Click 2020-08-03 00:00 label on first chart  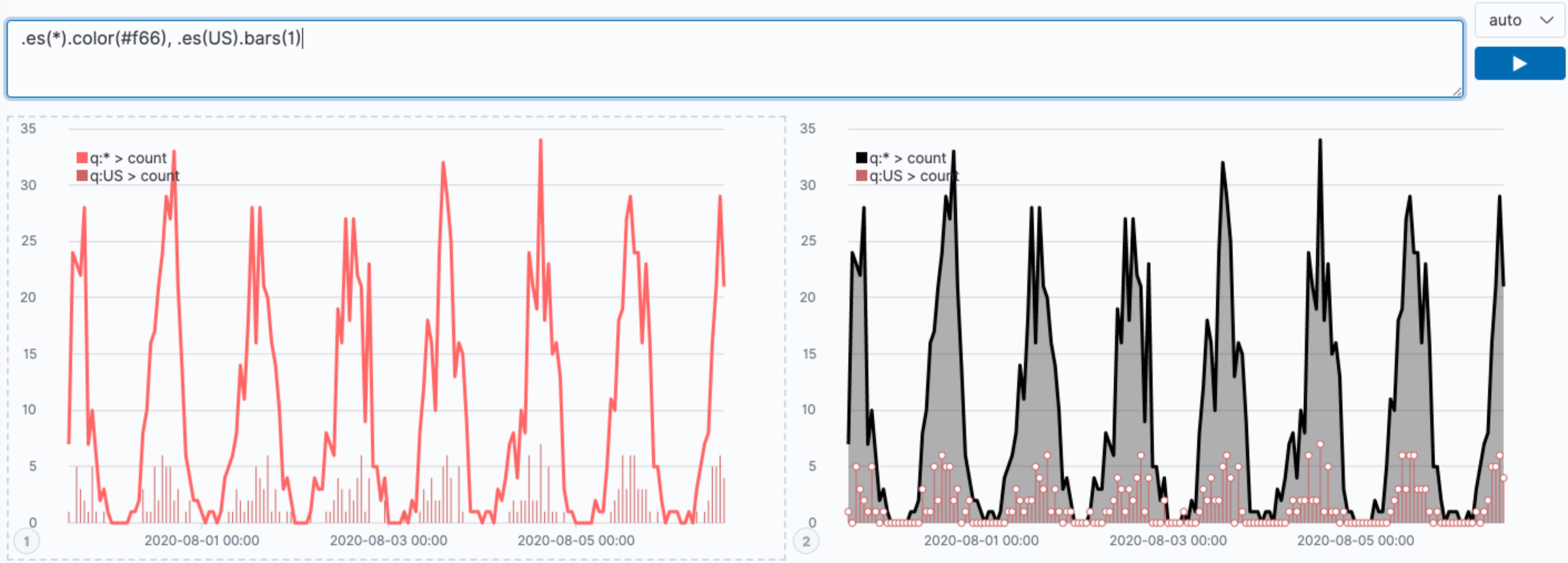tap(389, 541)
